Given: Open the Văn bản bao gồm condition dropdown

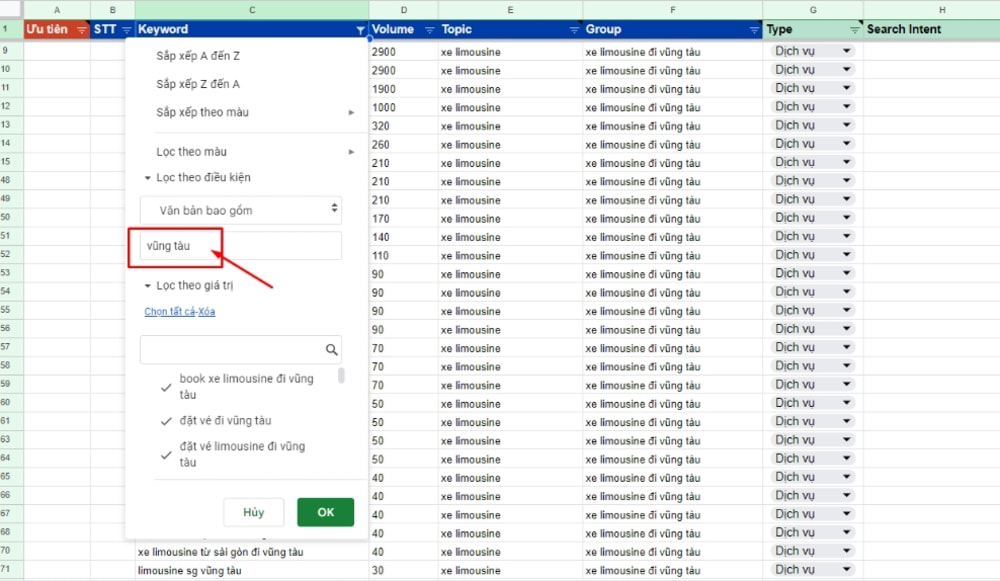Looking at the screenshot, I should tap(241, 210).
